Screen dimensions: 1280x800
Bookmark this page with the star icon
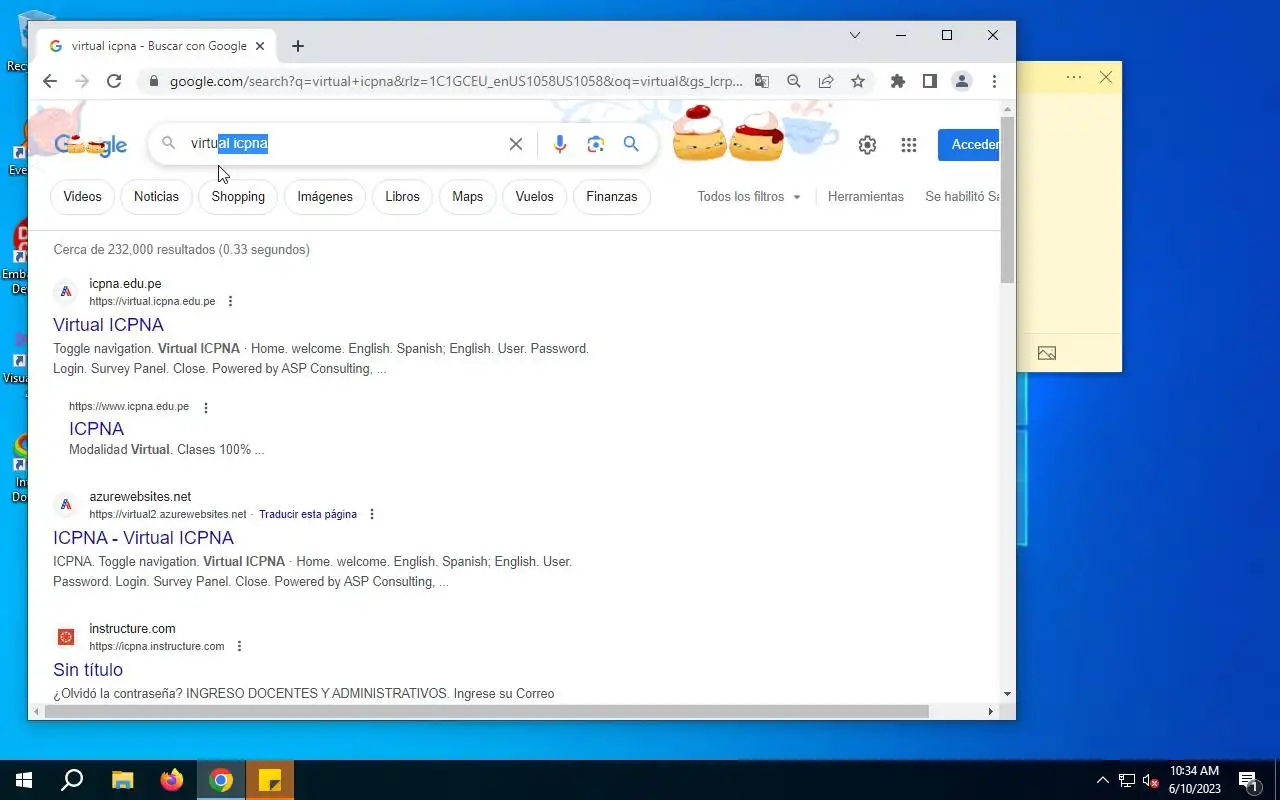pyautogui.click(x=858, y=81)
